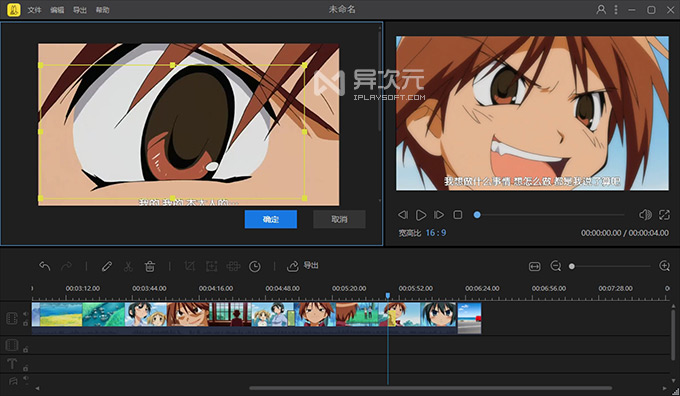The width and height of the screenshot is (680, 396).
Task: Click the 未命名 project title
Action: pyautogui.click(x=342, y=9)
